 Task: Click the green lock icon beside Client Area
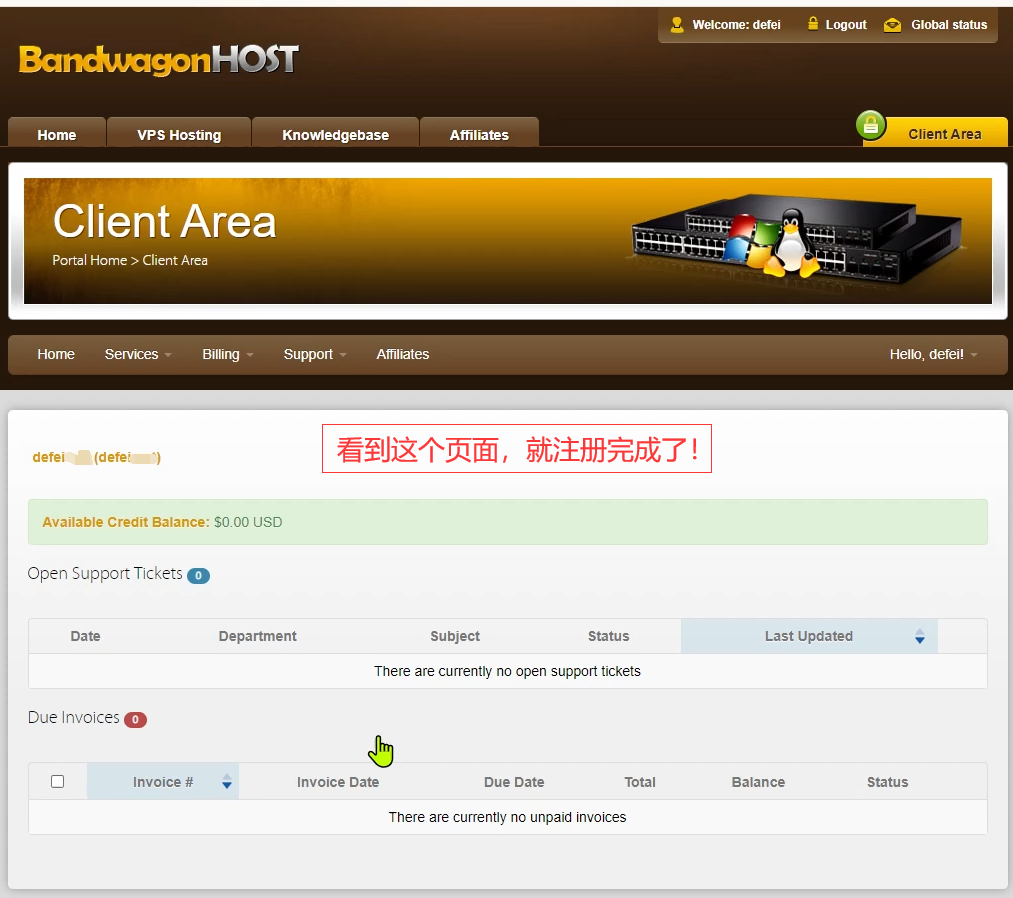[870, 125]
